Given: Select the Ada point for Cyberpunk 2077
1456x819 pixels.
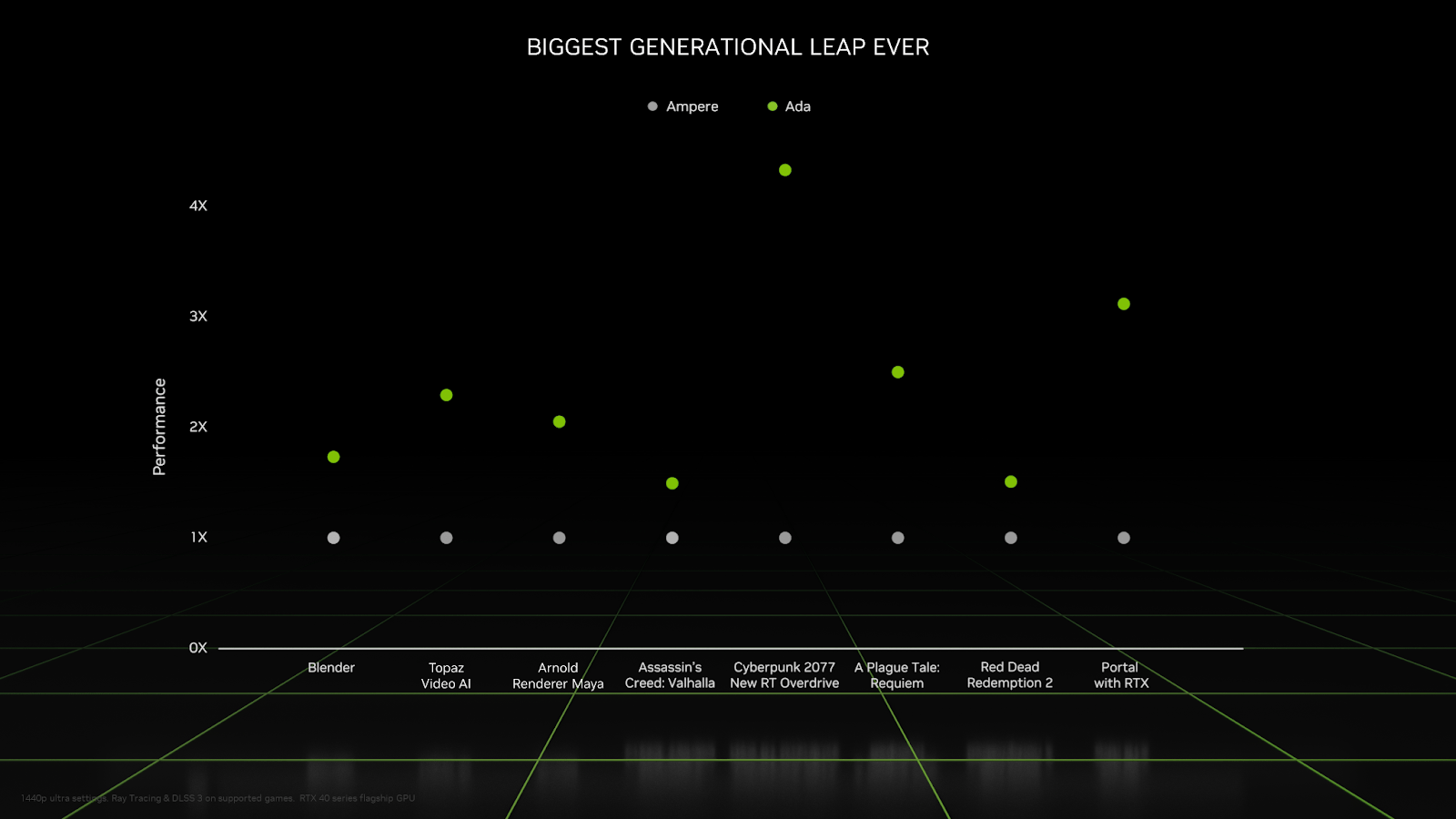Looking at the screenshot, I should (x=785, y=170).
